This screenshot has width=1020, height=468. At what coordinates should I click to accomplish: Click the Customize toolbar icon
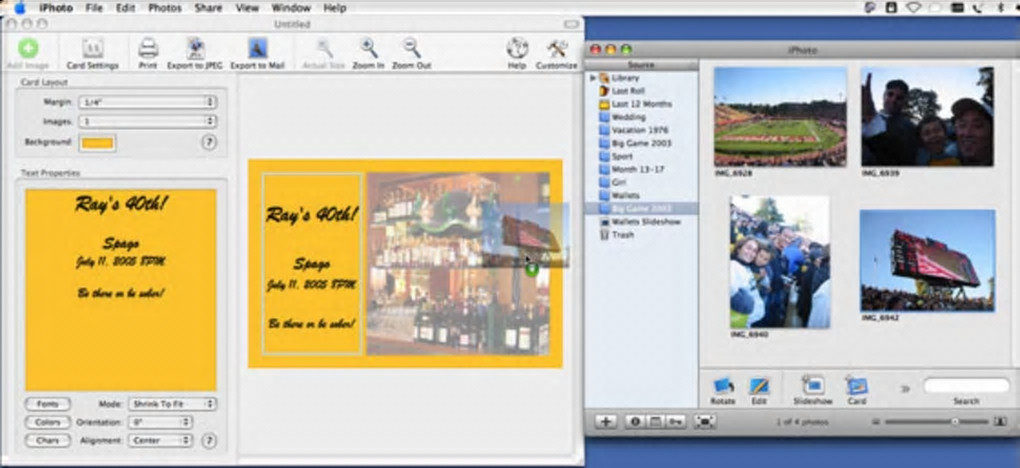tap(557, 48)
